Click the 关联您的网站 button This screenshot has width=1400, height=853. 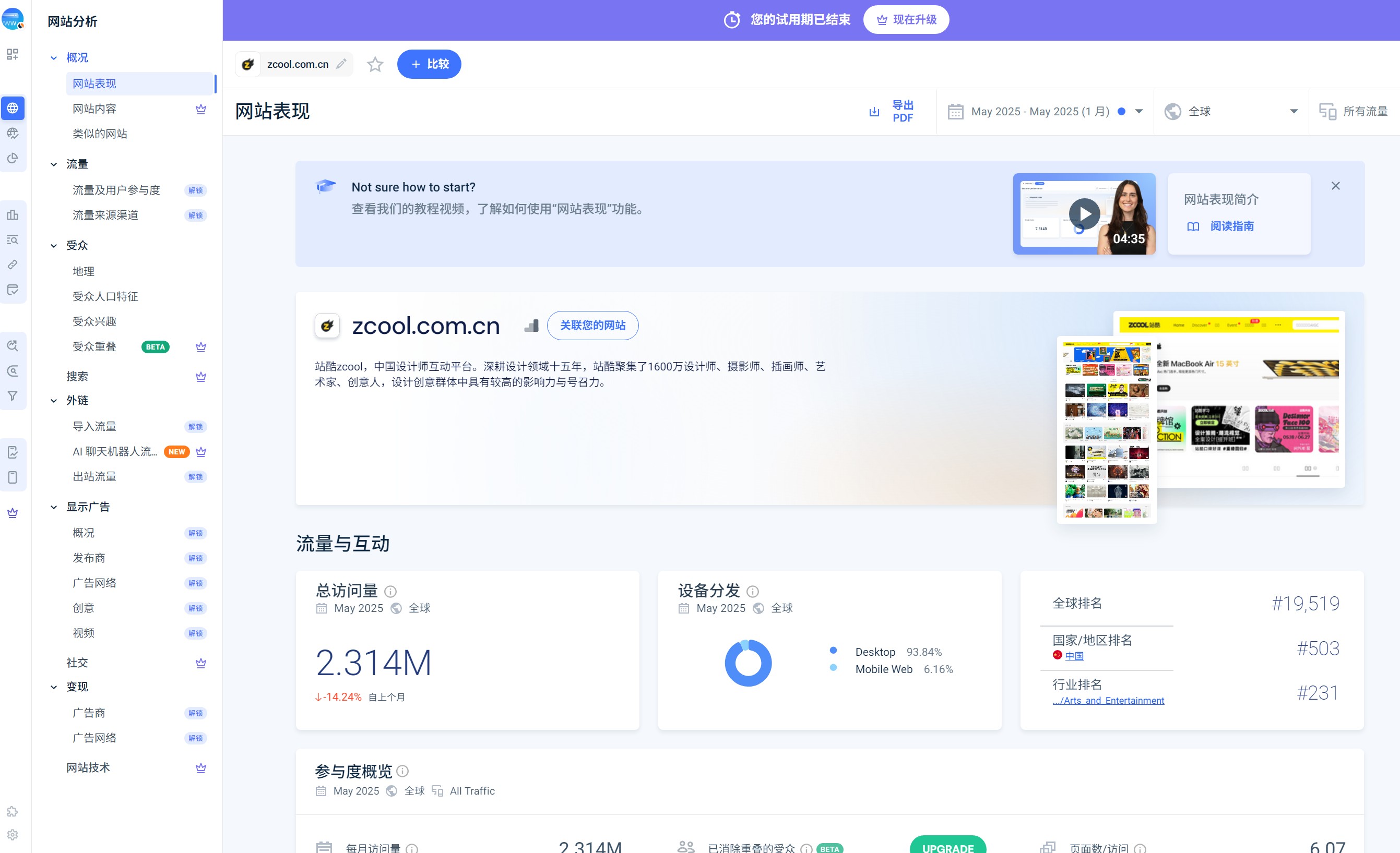[x=592, y=326]
